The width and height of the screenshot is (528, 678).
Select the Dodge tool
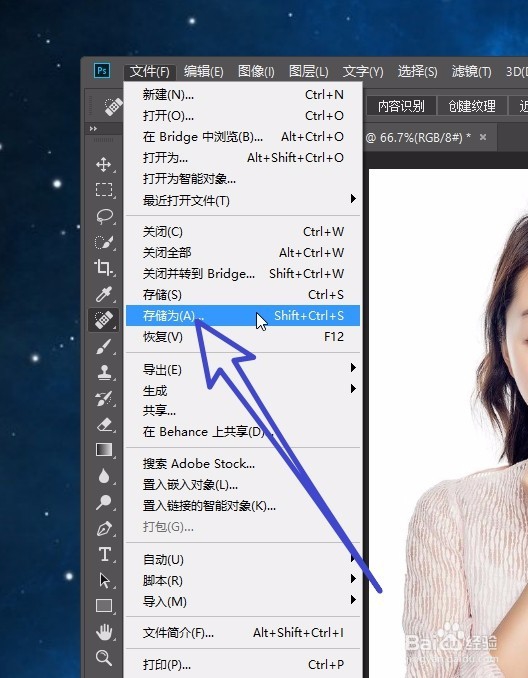click(x=103, y=502)
